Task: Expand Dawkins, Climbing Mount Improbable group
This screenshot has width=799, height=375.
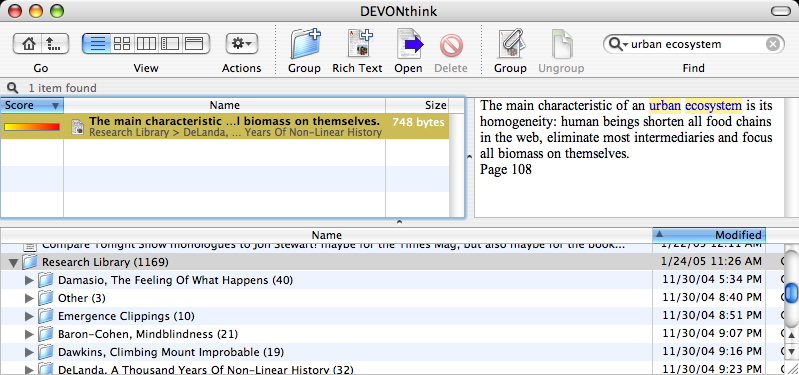Action: coord(29,352)
